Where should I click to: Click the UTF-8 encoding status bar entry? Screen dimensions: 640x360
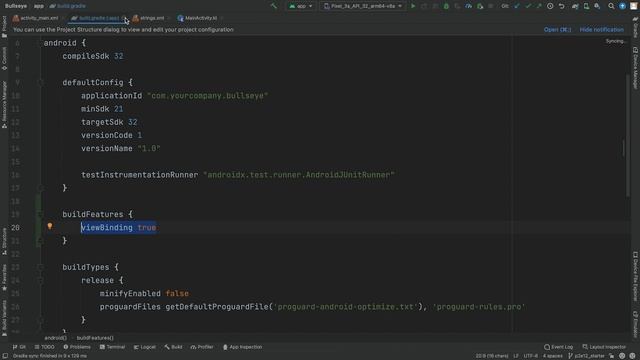point(531,356)
